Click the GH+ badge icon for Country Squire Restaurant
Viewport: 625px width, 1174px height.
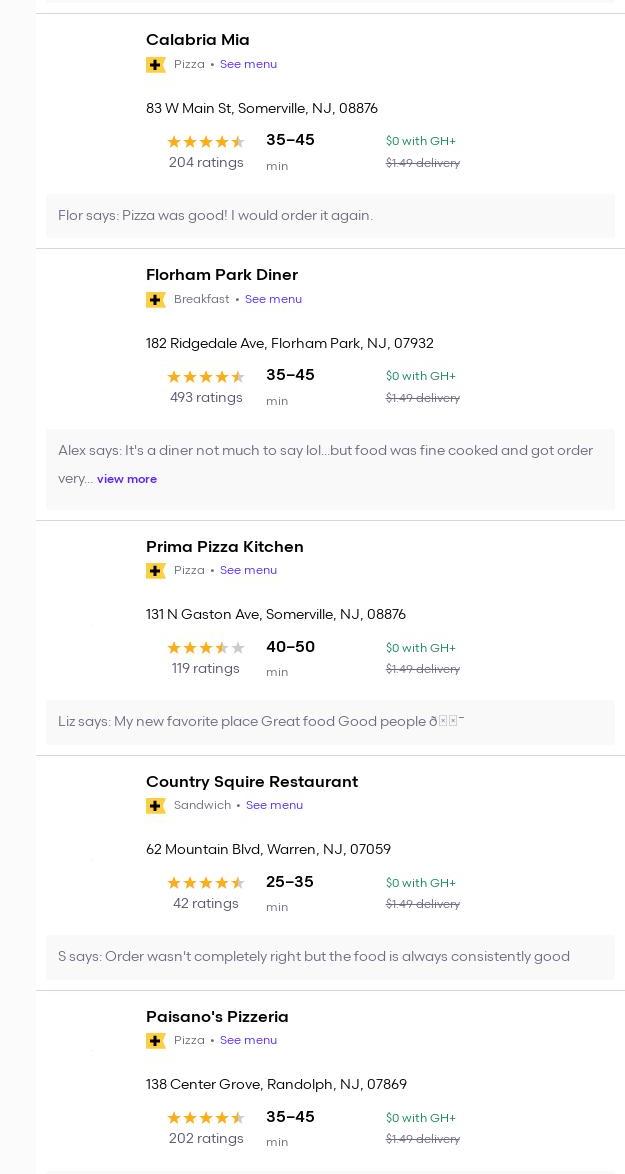click(x=156, y=806)
